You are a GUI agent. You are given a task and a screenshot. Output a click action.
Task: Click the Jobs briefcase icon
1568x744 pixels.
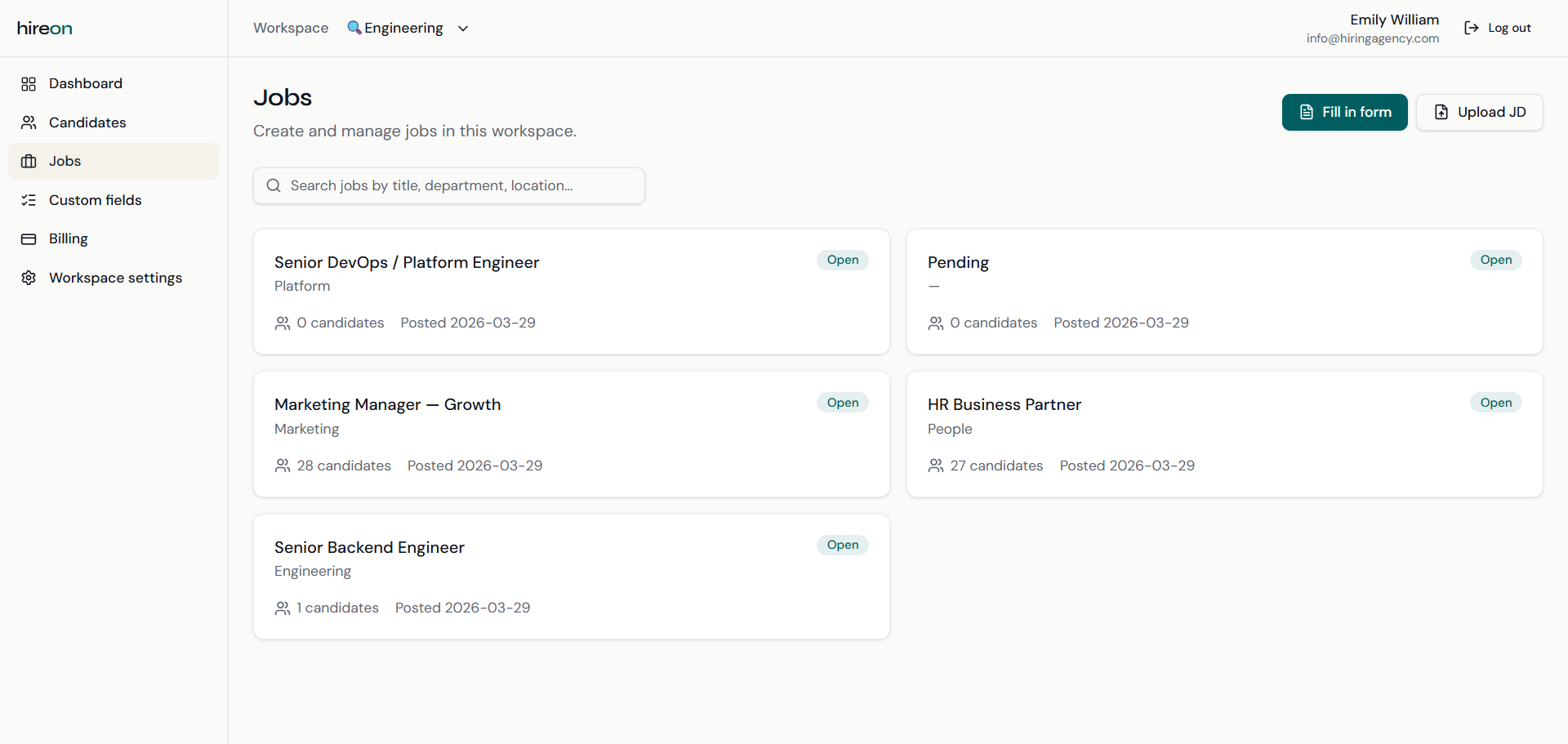[x=29, y=161]
